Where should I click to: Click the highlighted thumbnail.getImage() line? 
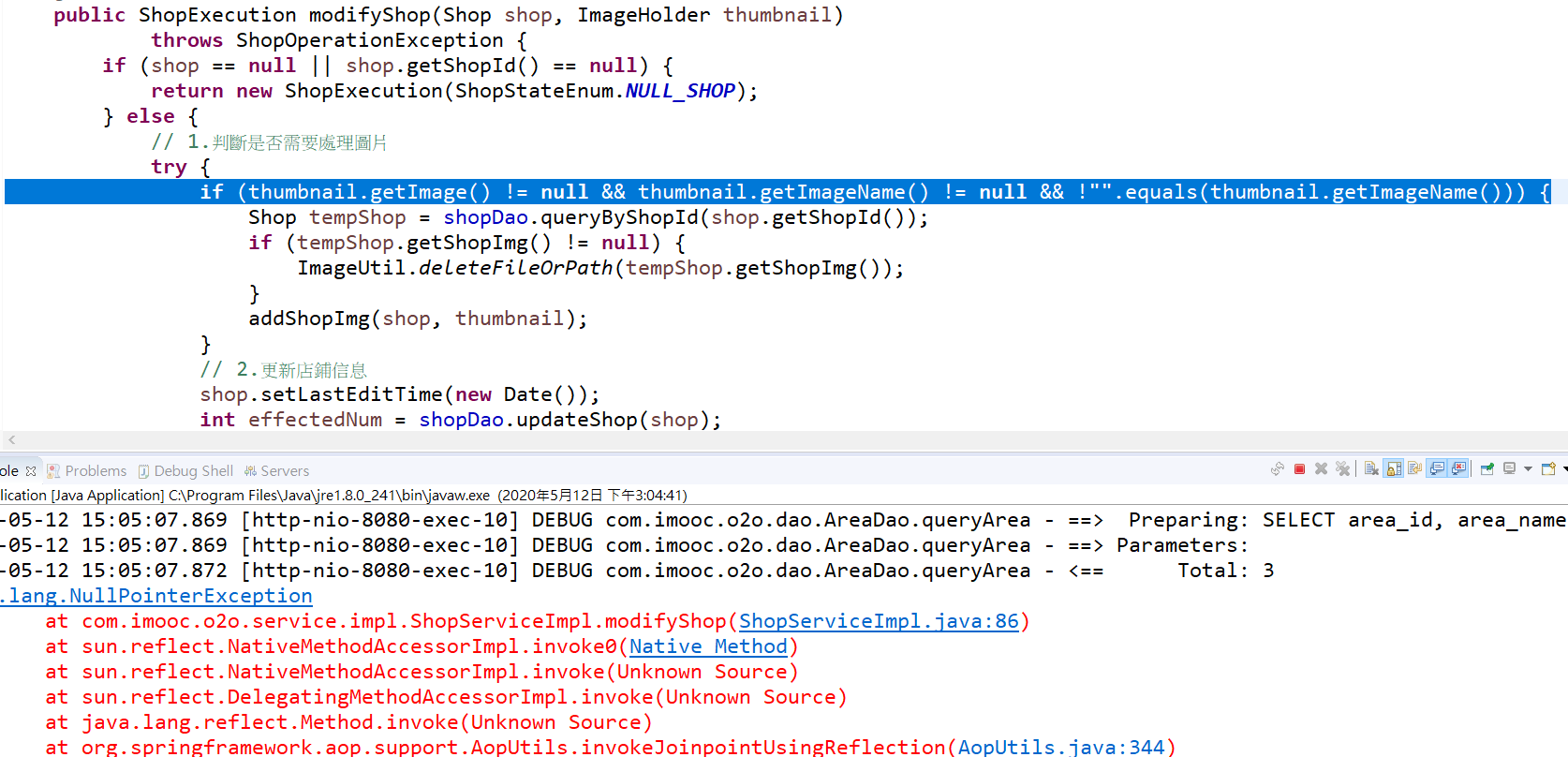[x=777, y=192]
